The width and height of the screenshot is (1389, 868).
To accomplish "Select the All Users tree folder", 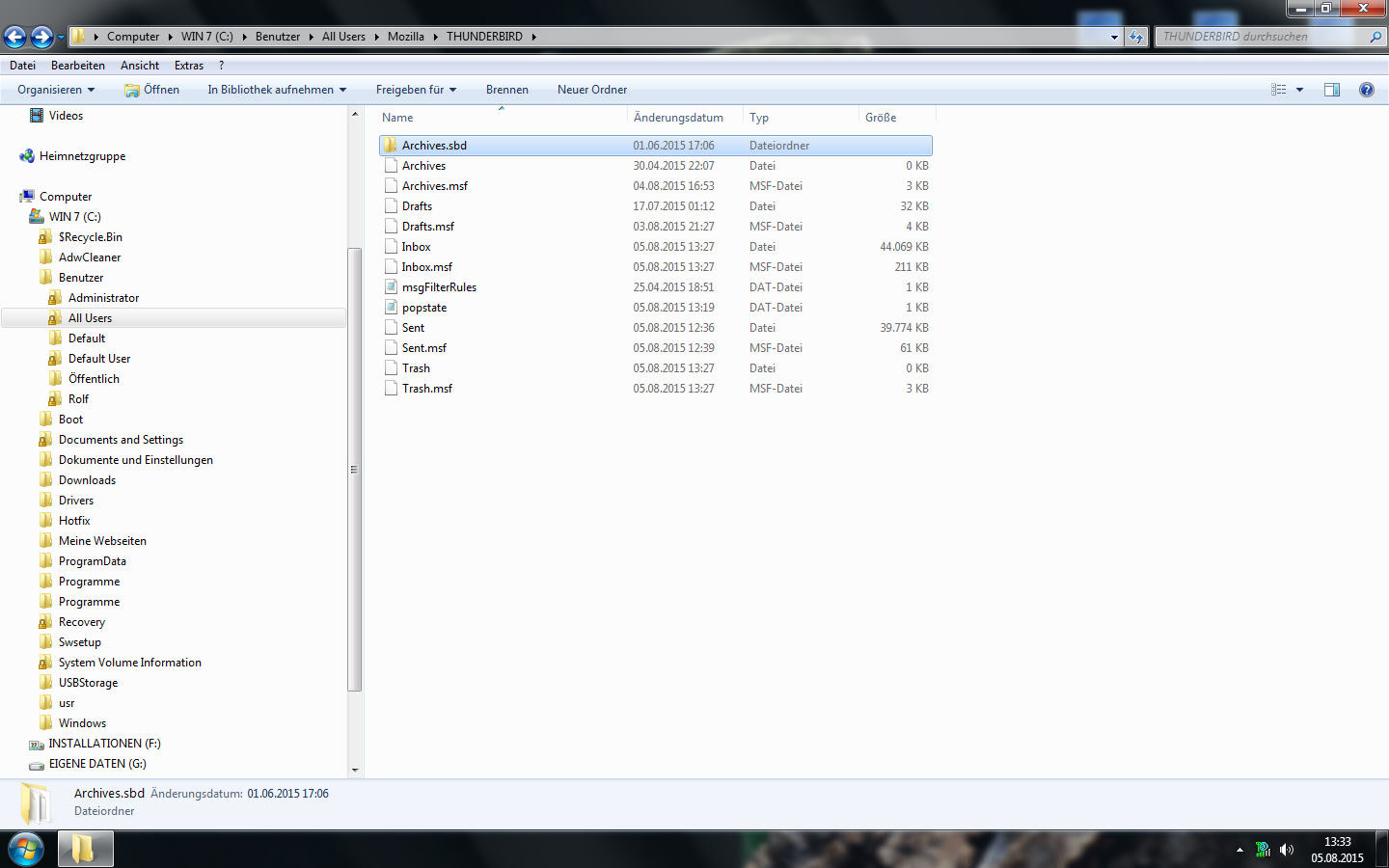I will click(x=90, y=318).
